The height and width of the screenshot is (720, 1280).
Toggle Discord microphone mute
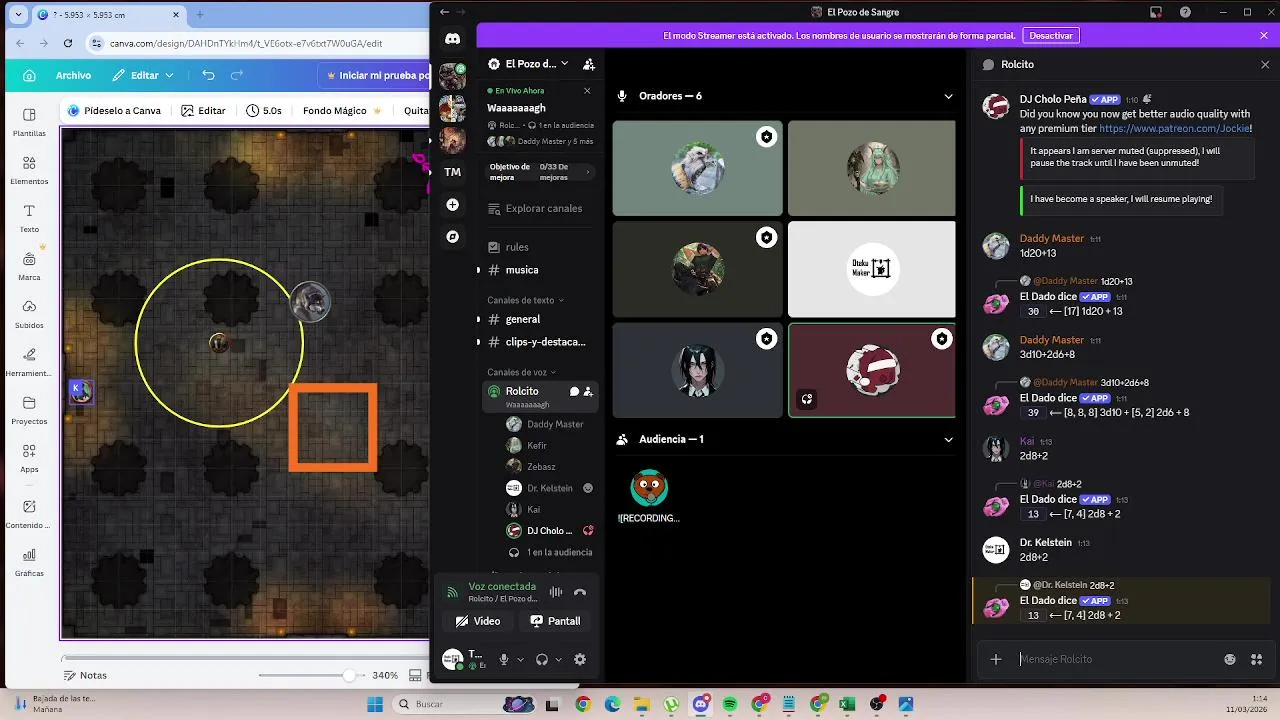pyautogui.click(x=504, y=659)
